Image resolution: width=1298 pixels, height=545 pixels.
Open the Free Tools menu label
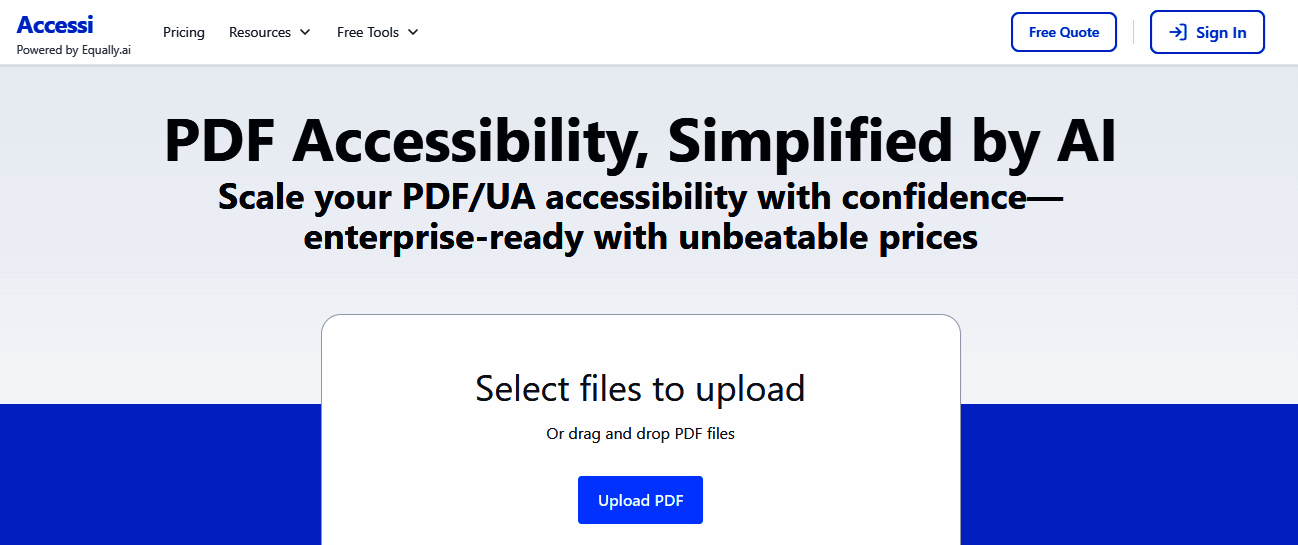368,32
